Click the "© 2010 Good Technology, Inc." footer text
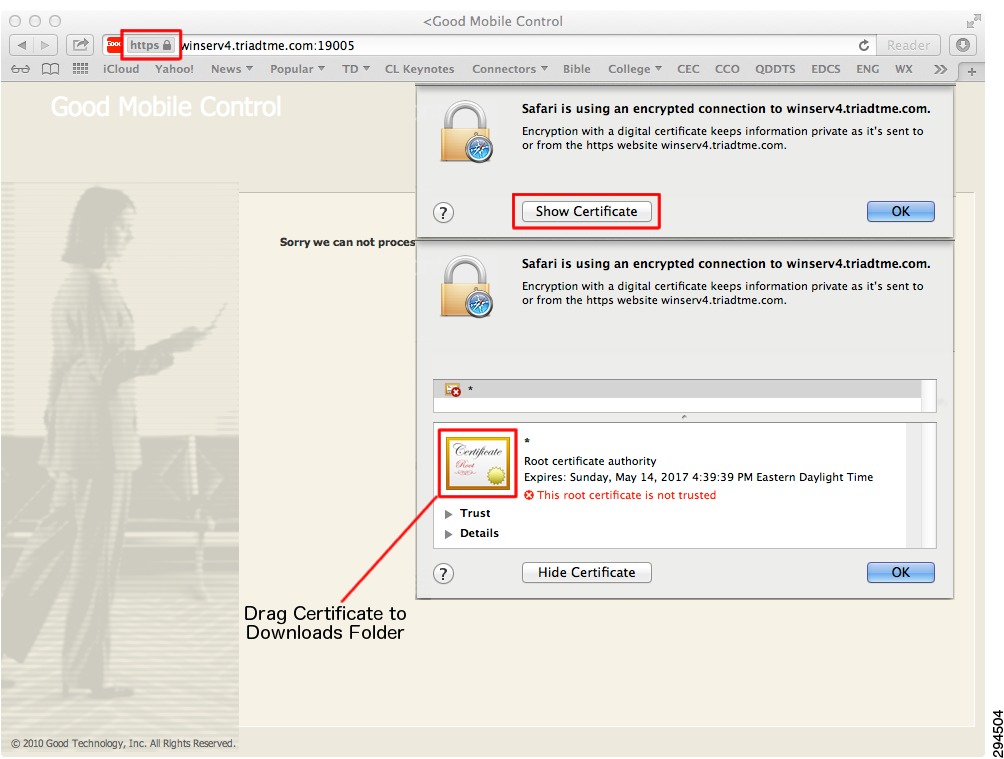The height and width of the screenshot is (759, 1004). (x=123, y=743)
